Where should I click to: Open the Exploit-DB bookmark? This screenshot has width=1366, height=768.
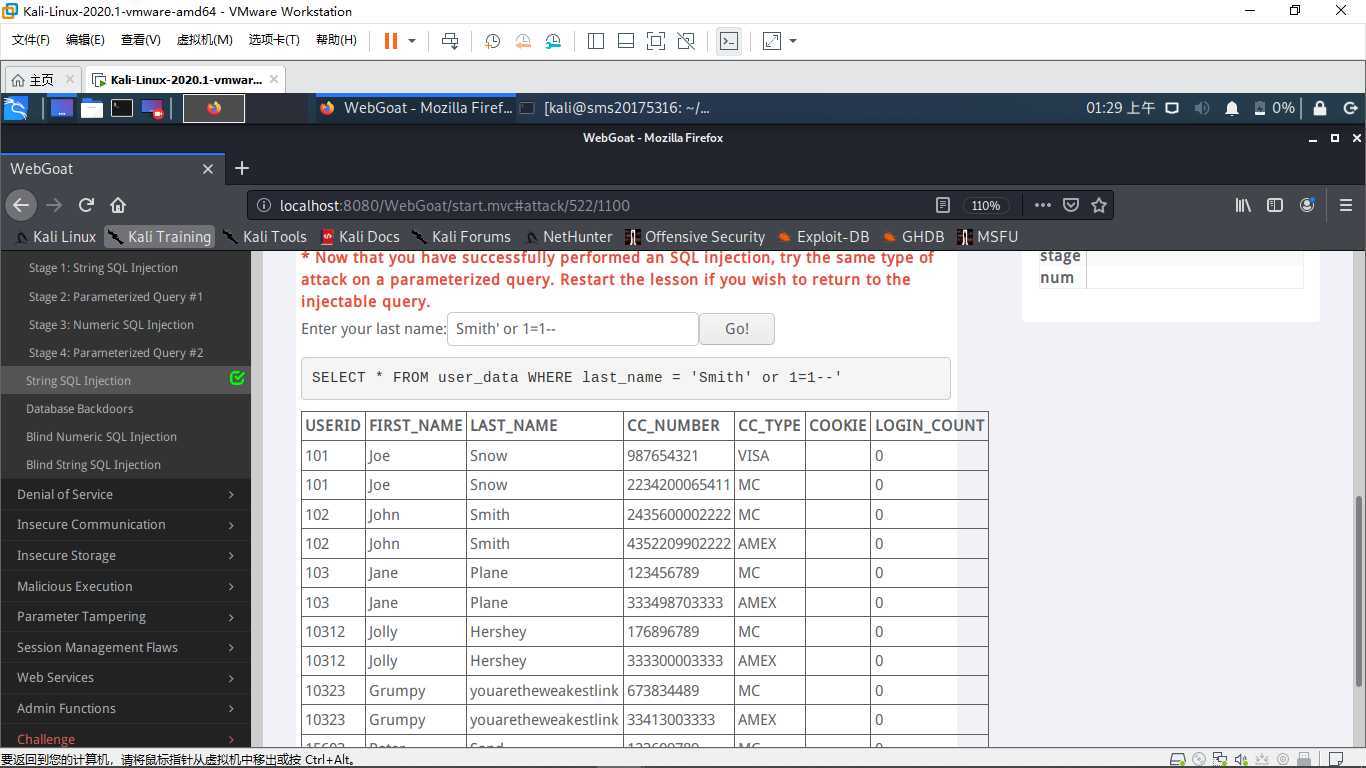click(x=823, y=237)
